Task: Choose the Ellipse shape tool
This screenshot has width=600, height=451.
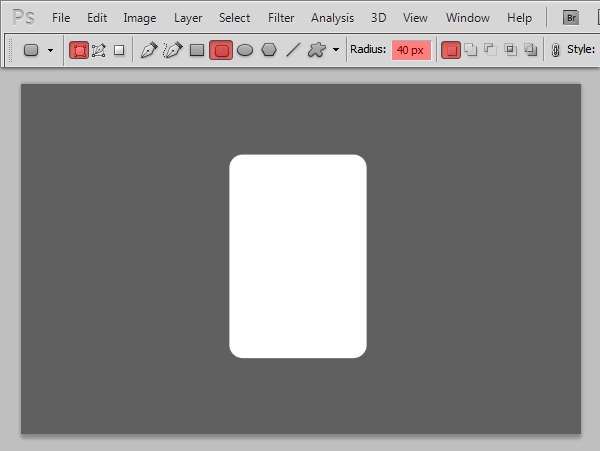Action: click(x=245, y=50)
